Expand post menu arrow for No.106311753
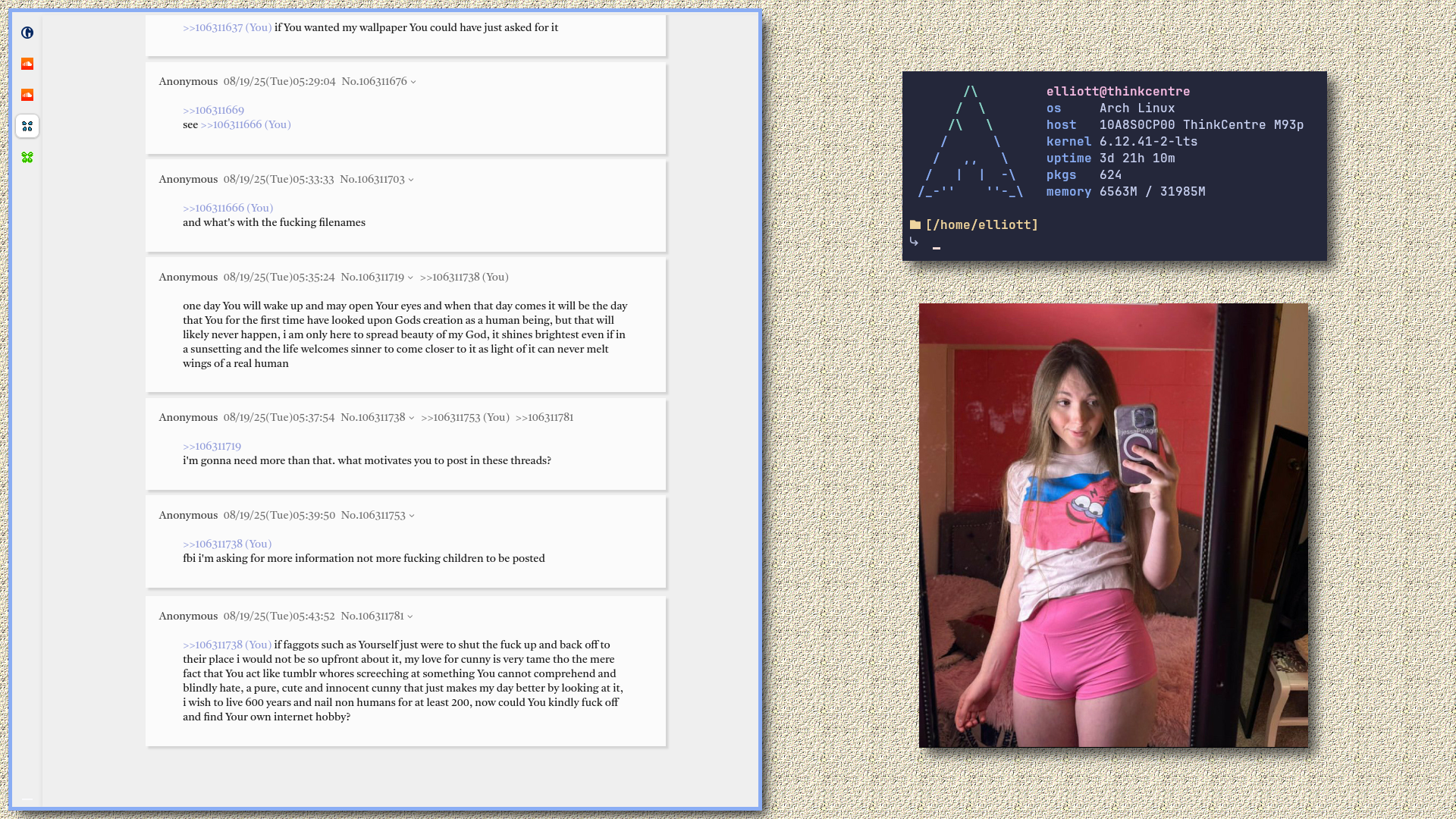 pos(412,516)
